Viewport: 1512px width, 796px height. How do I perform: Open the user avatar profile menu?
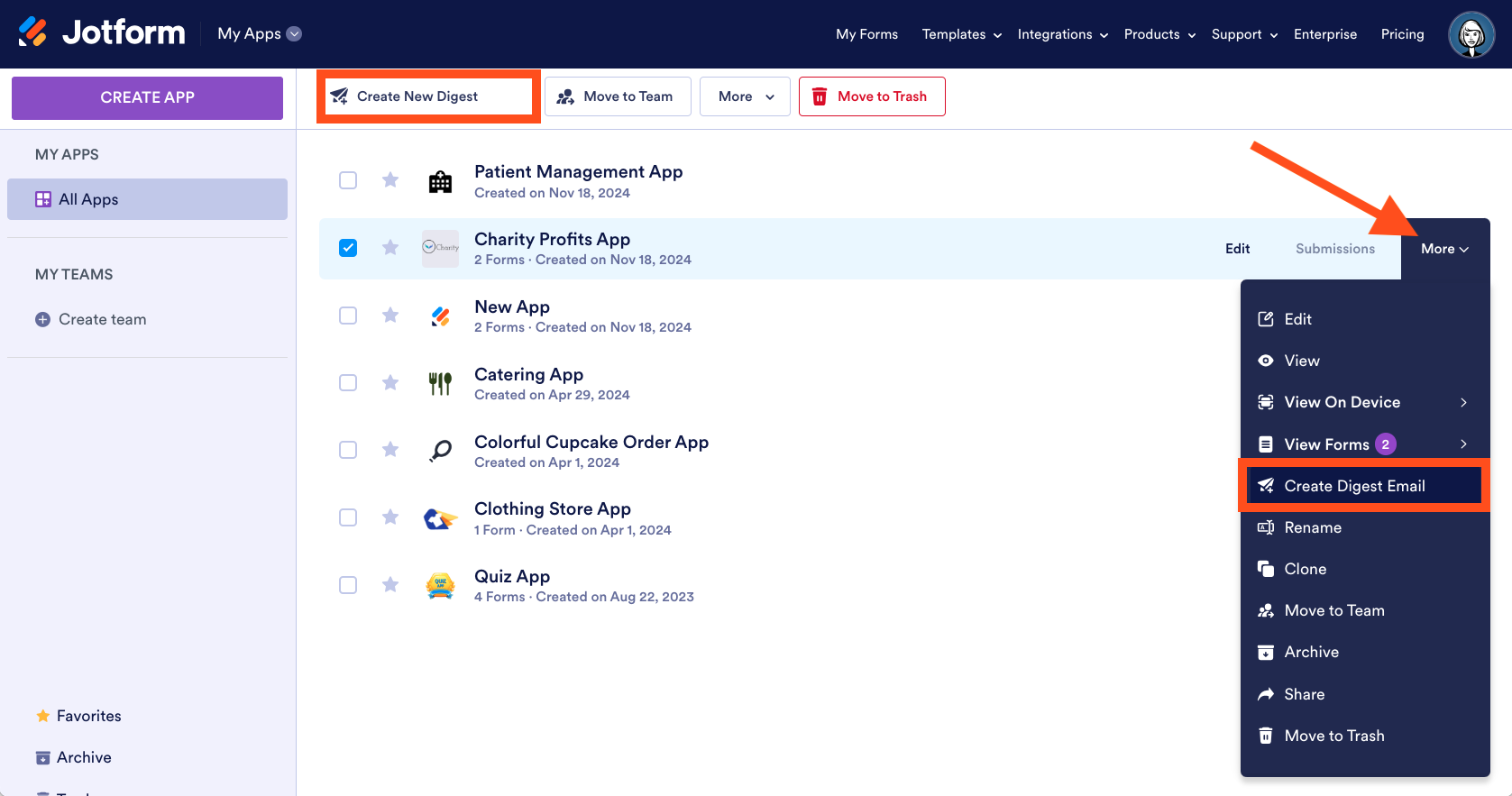click(x=1471, y=35)
